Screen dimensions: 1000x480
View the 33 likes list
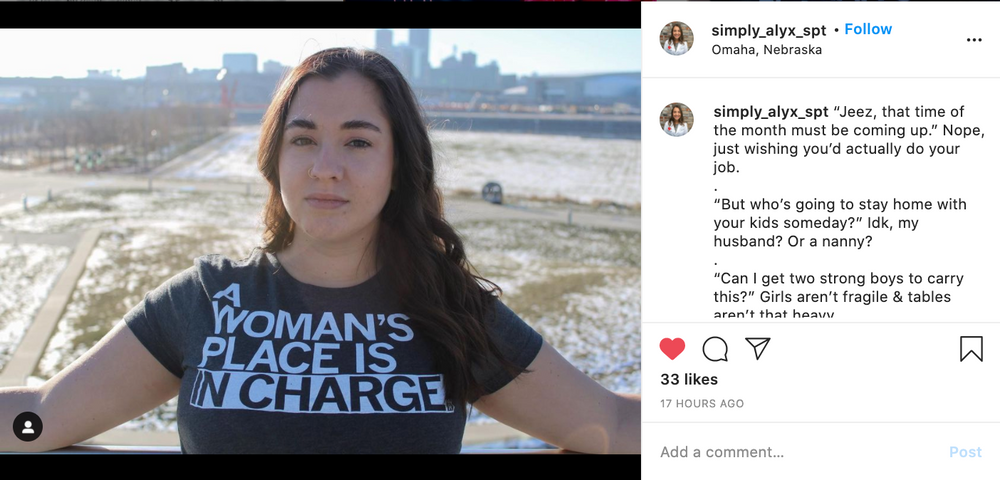tap(689, 380)
